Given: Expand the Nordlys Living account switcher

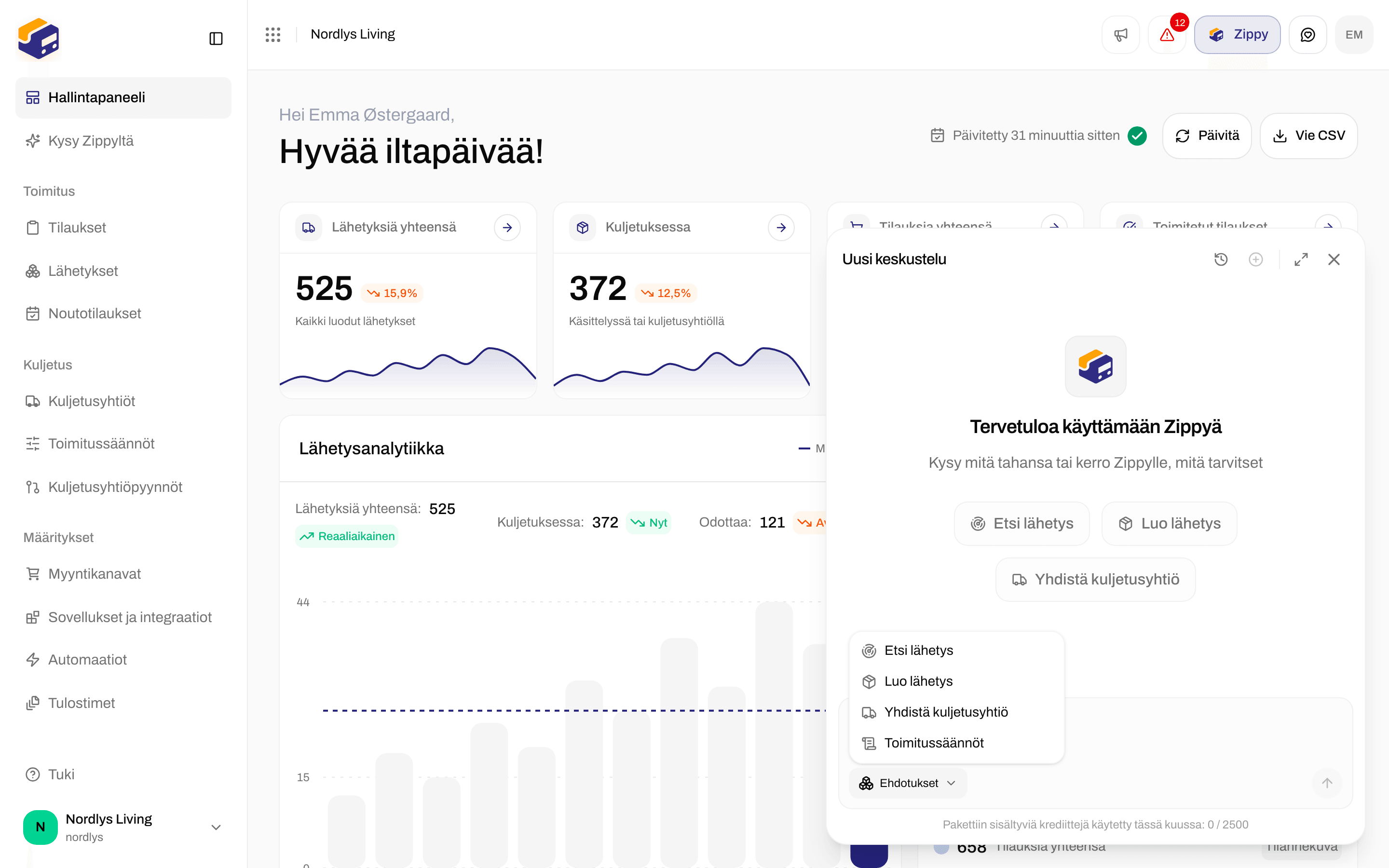Looking at the screenshot, I should tap(123, 827).
